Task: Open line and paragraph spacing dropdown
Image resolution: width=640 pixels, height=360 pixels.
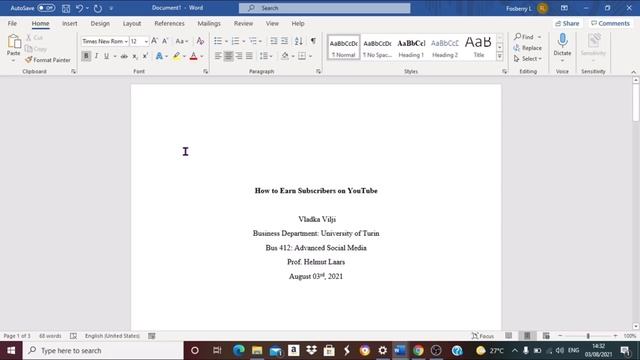Action: pos(266,56)
